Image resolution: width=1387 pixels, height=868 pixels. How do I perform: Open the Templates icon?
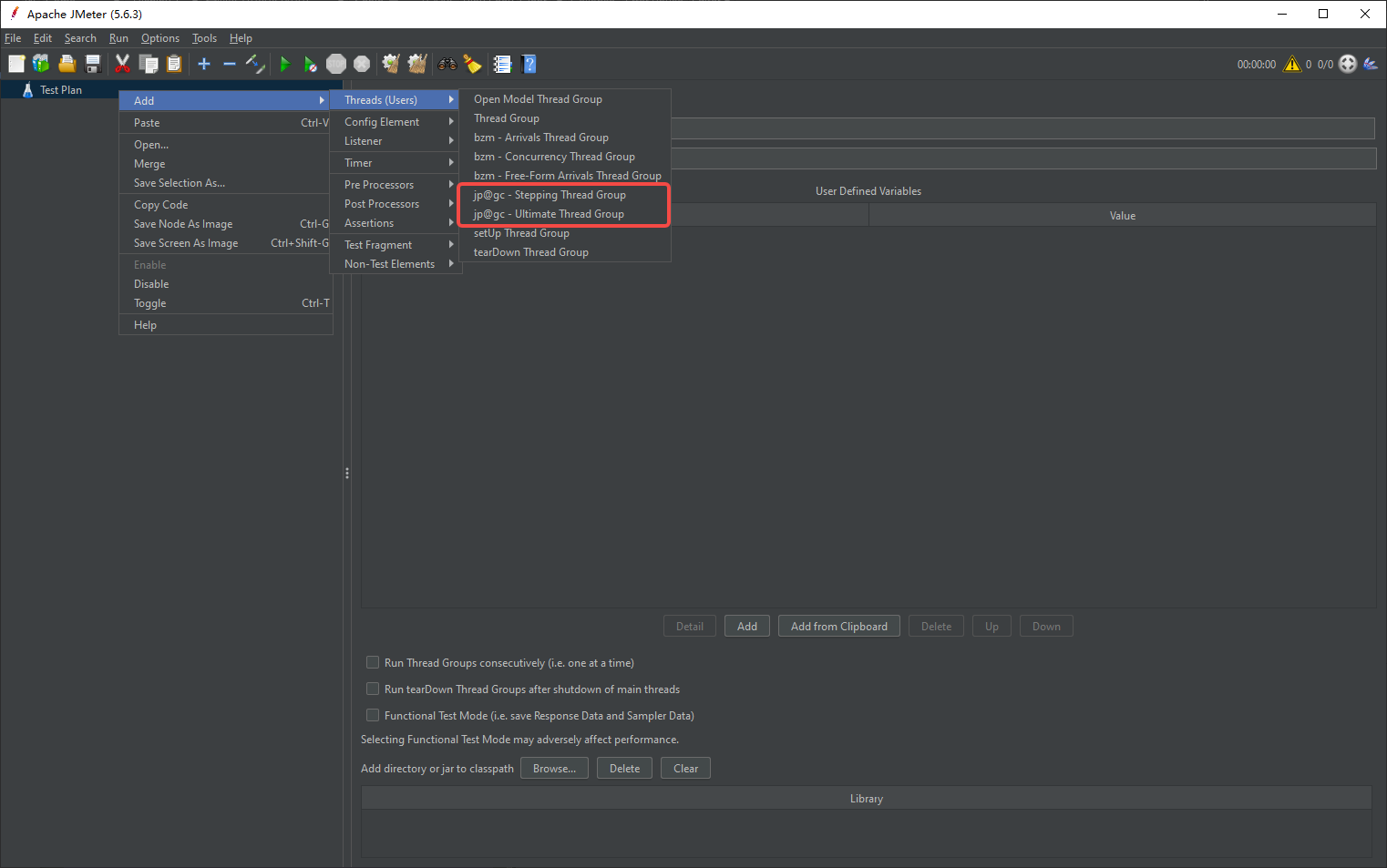coord(41,64)
